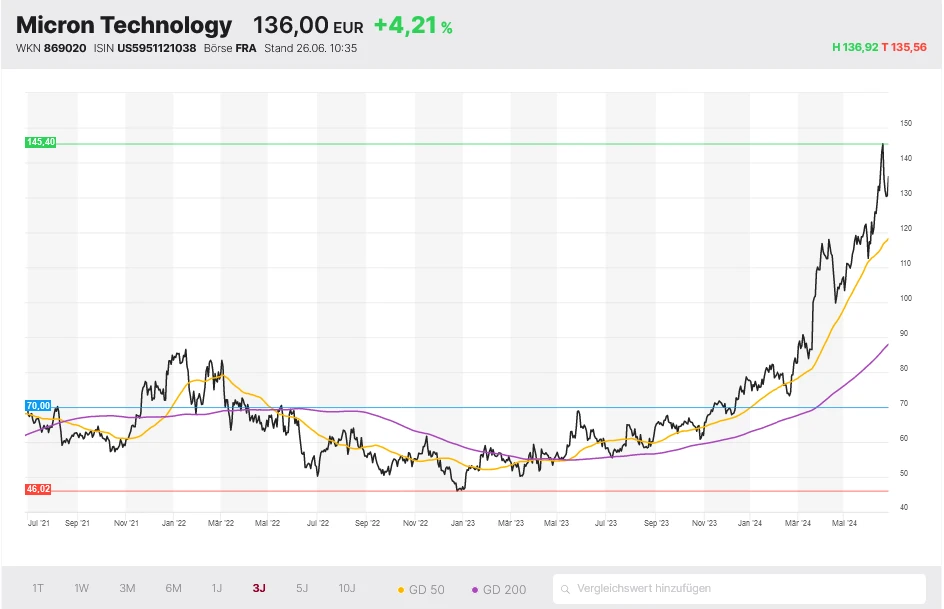Open the 1J chart view
944x609 pixels.
[216, 589]
